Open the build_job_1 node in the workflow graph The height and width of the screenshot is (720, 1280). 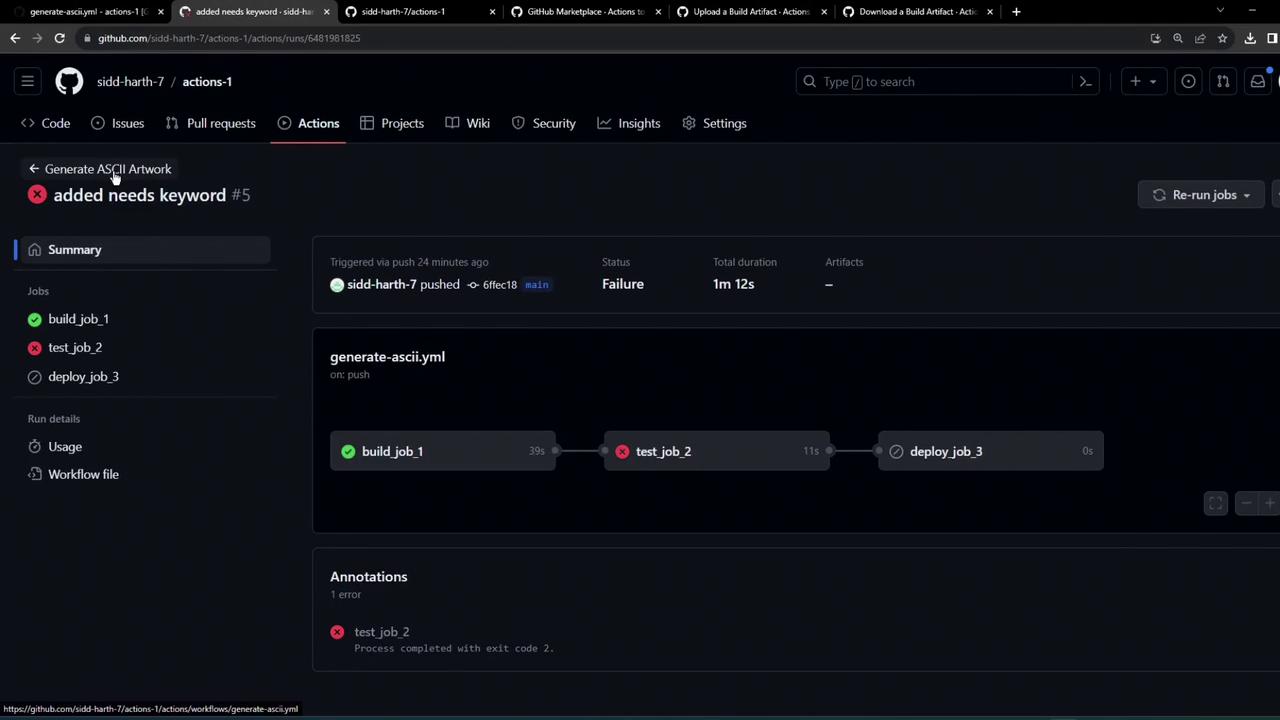443,452
